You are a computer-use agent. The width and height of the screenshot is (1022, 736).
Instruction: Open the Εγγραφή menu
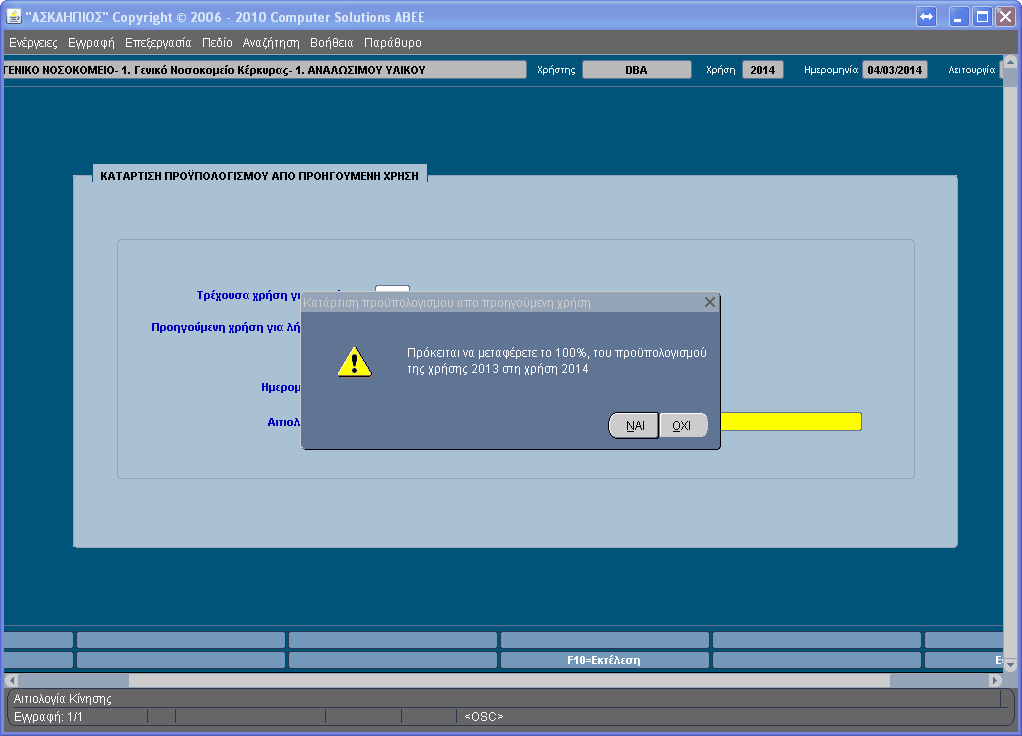pos(91,43)
